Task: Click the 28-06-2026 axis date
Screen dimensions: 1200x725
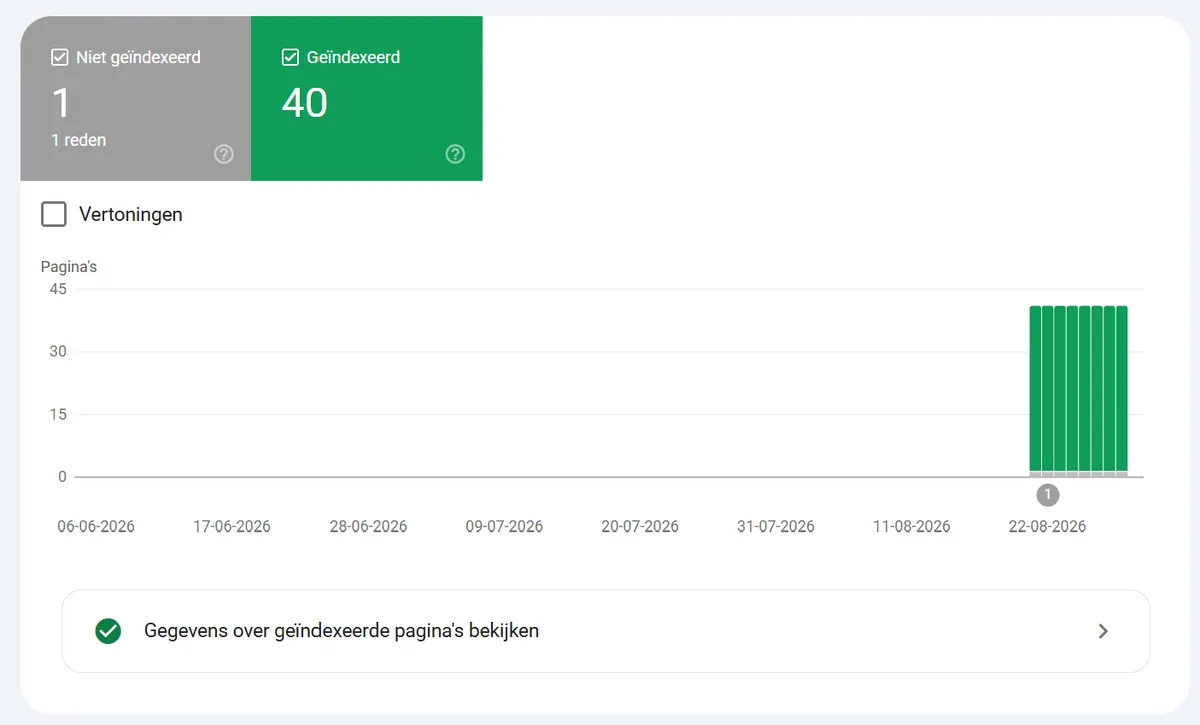Action: [368, 527]
